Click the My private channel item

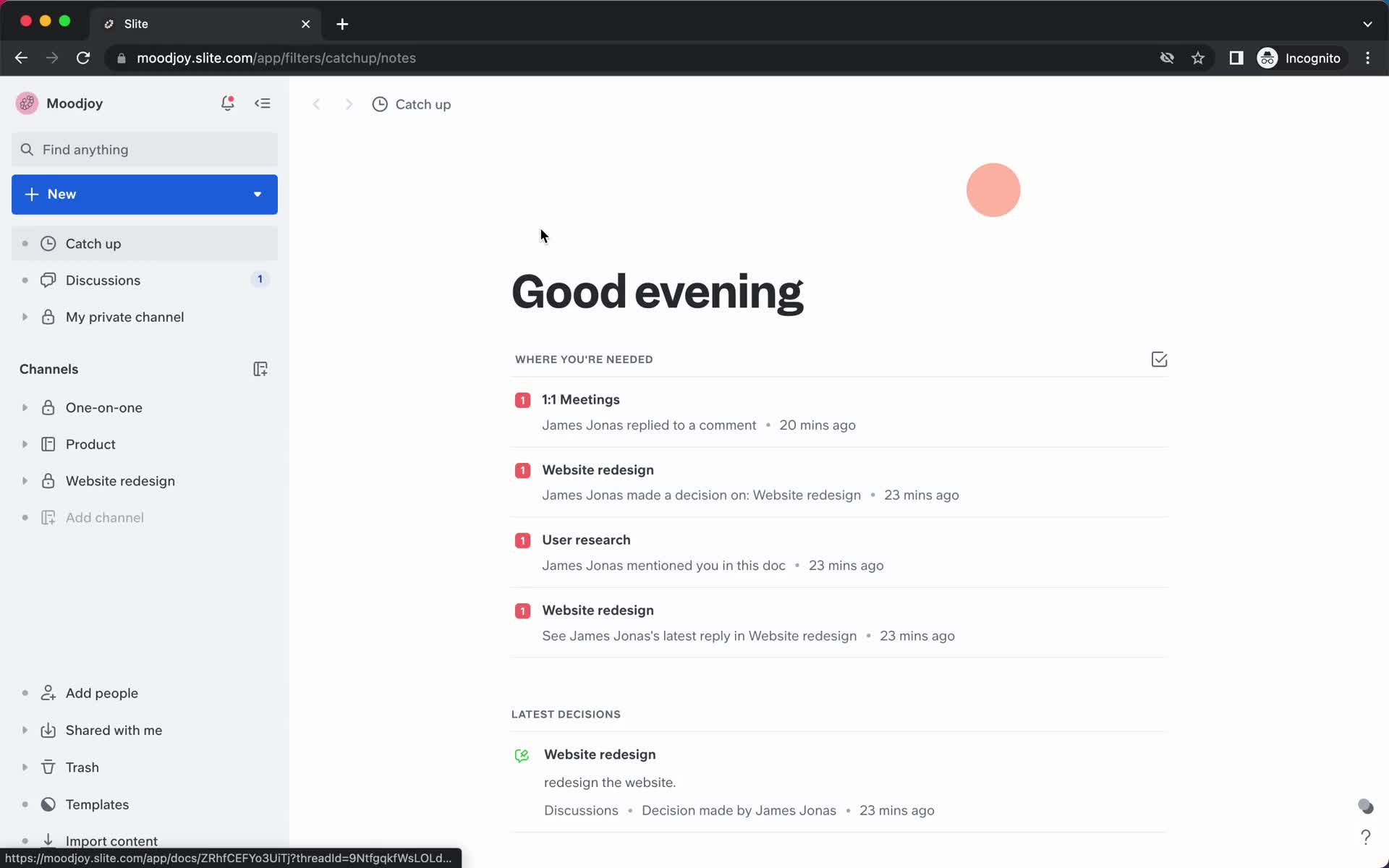click(x=125, y=317)
